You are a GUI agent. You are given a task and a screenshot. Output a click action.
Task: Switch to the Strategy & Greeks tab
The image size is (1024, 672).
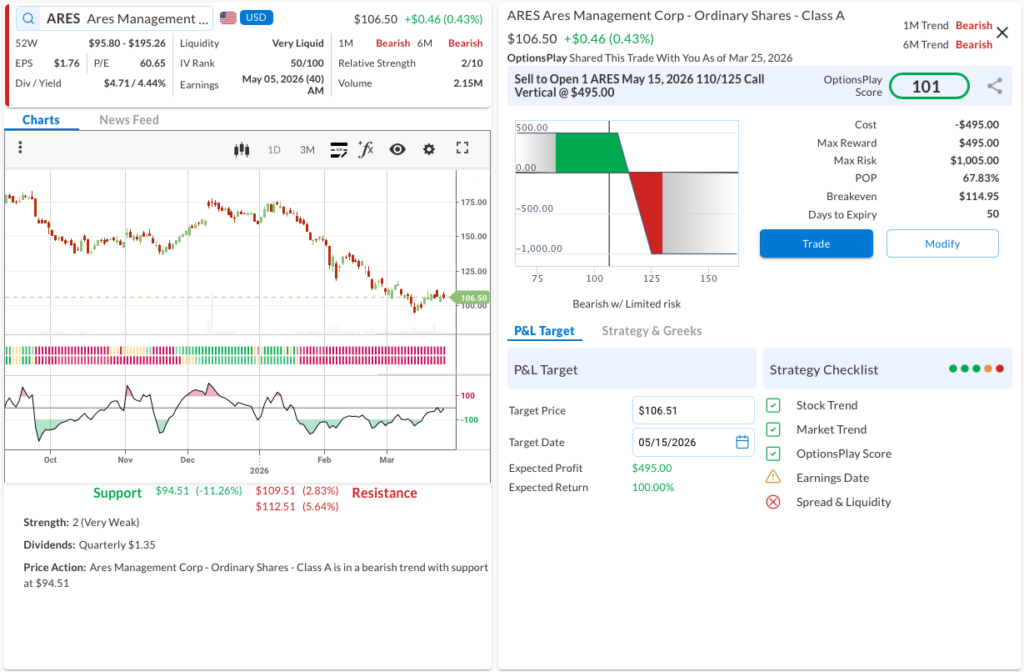pos(651,331)
